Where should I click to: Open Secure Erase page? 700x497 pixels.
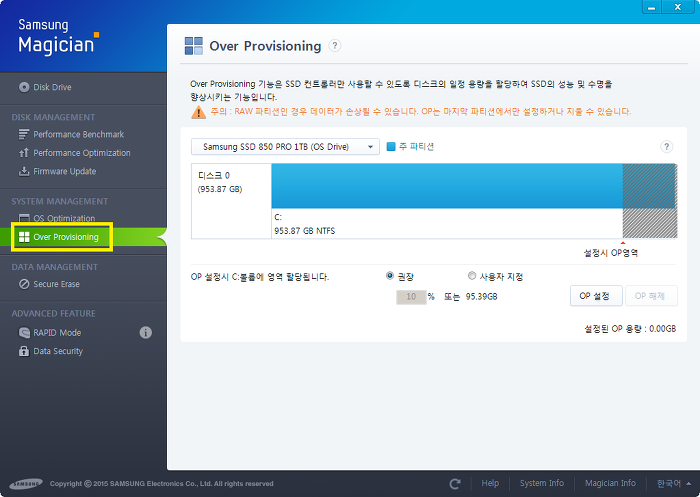click(x=56, y=284)
